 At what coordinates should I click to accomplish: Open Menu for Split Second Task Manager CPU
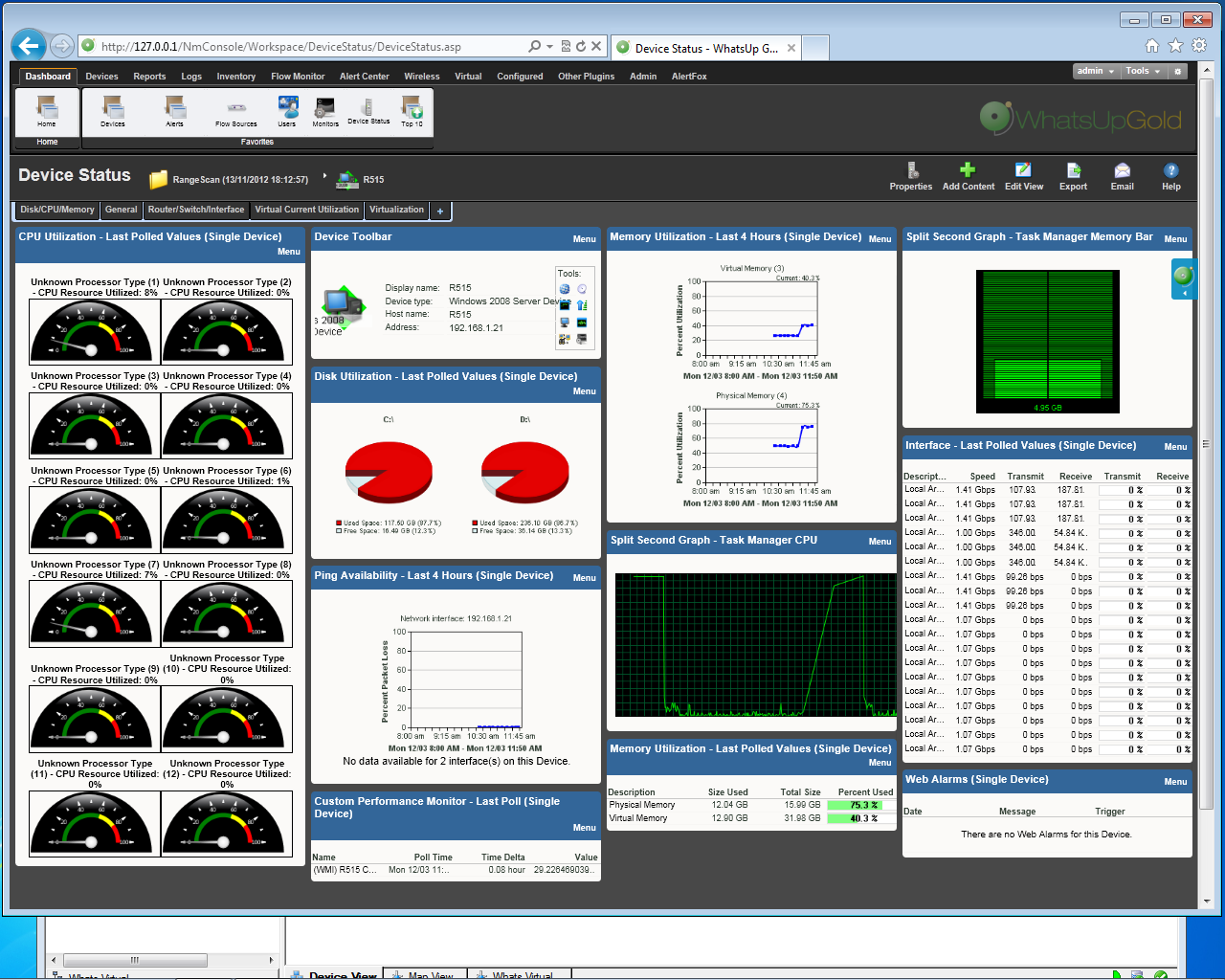pyautogui.click(x=880, y=542)
